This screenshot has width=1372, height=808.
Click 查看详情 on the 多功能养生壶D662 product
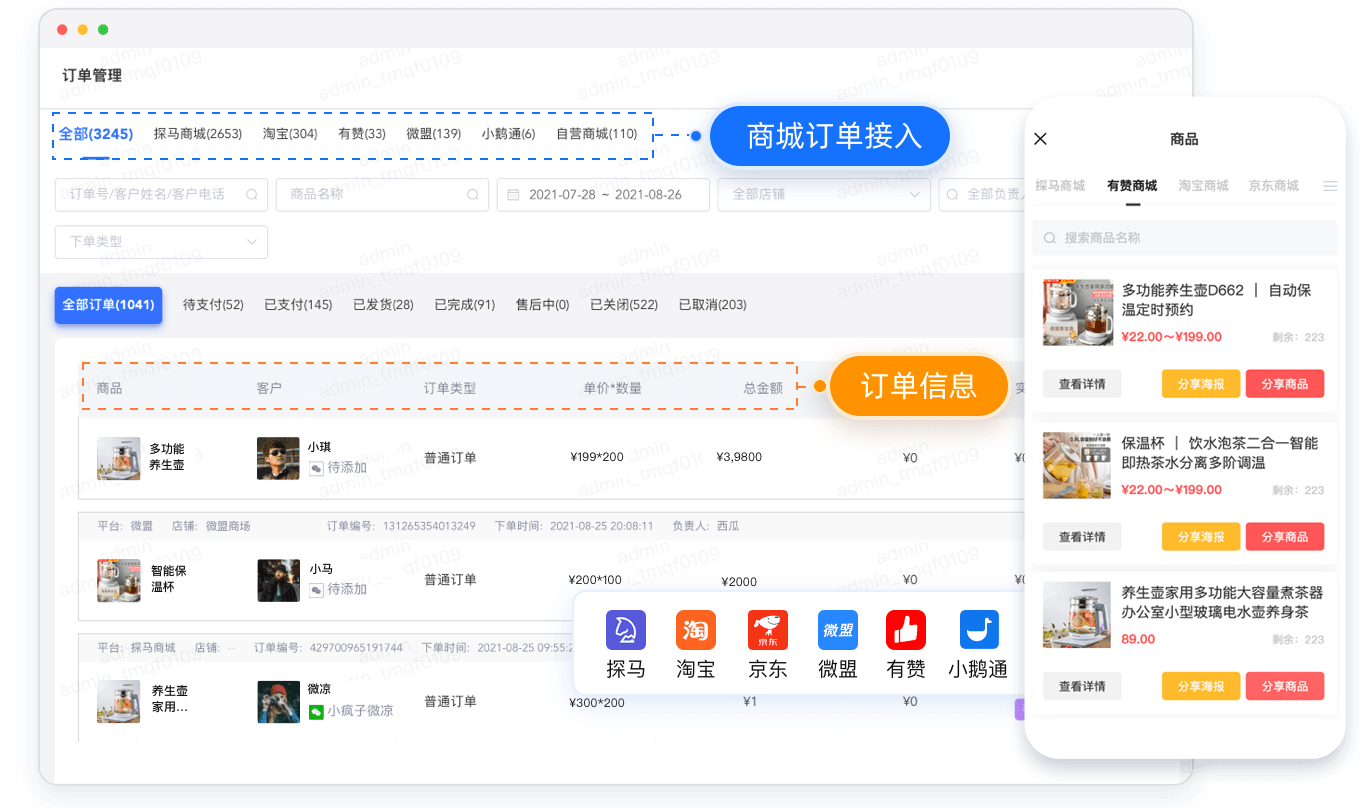click(x=1081, y=383)
